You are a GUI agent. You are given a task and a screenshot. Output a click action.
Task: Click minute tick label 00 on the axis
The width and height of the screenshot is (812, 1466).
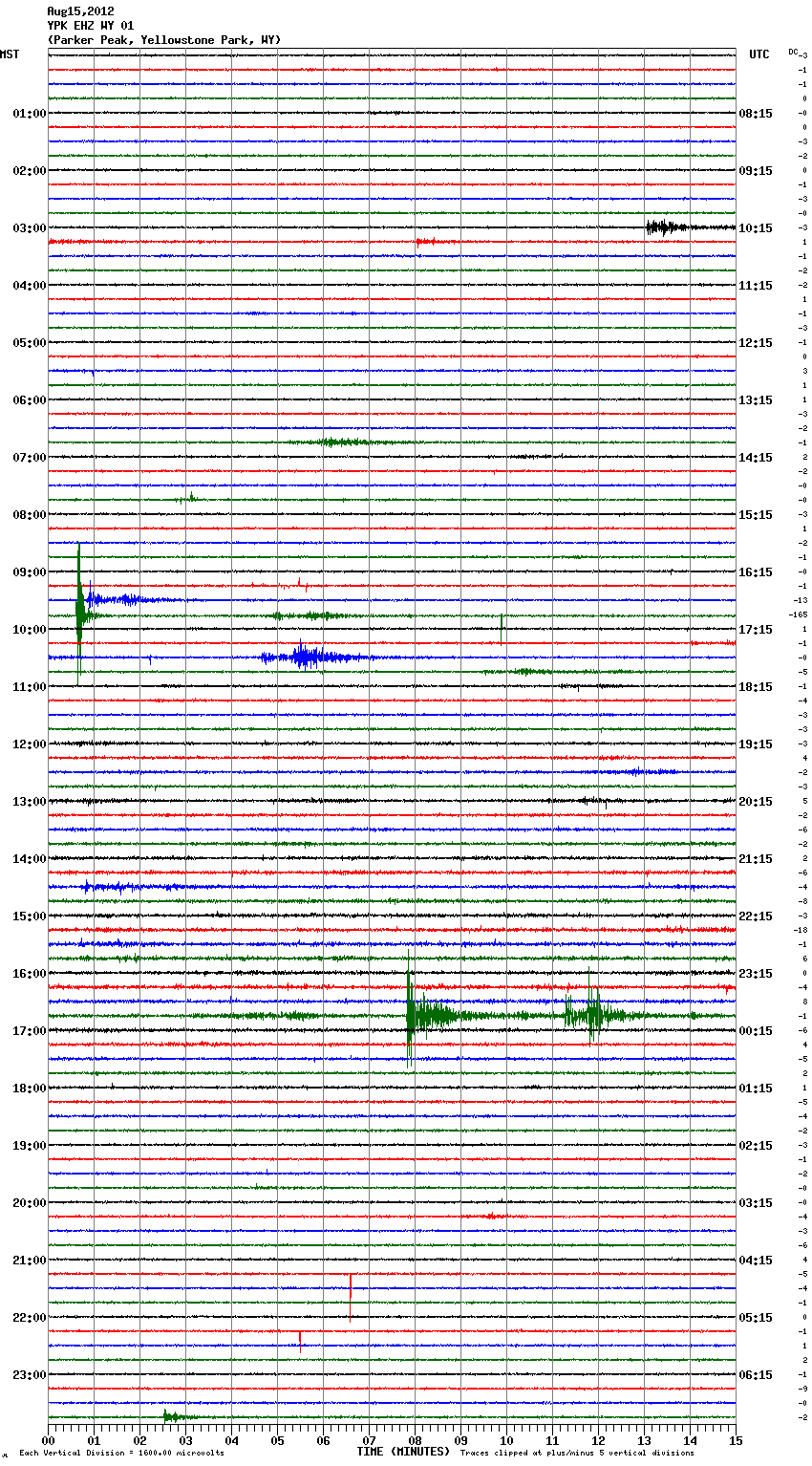[49, 1440]
